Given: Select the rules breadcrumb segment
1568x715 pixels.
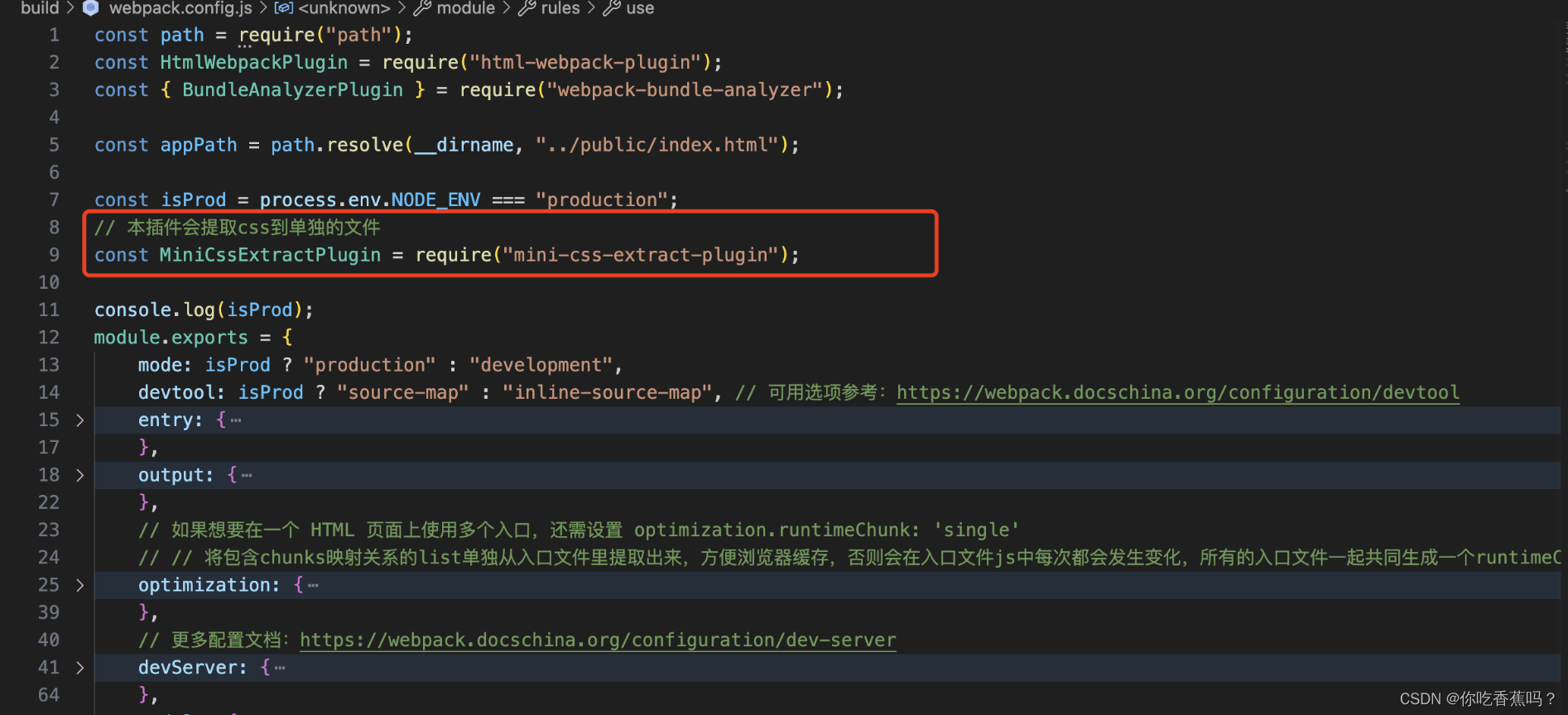Looking at the screenshot, I should tap(560, 8).
